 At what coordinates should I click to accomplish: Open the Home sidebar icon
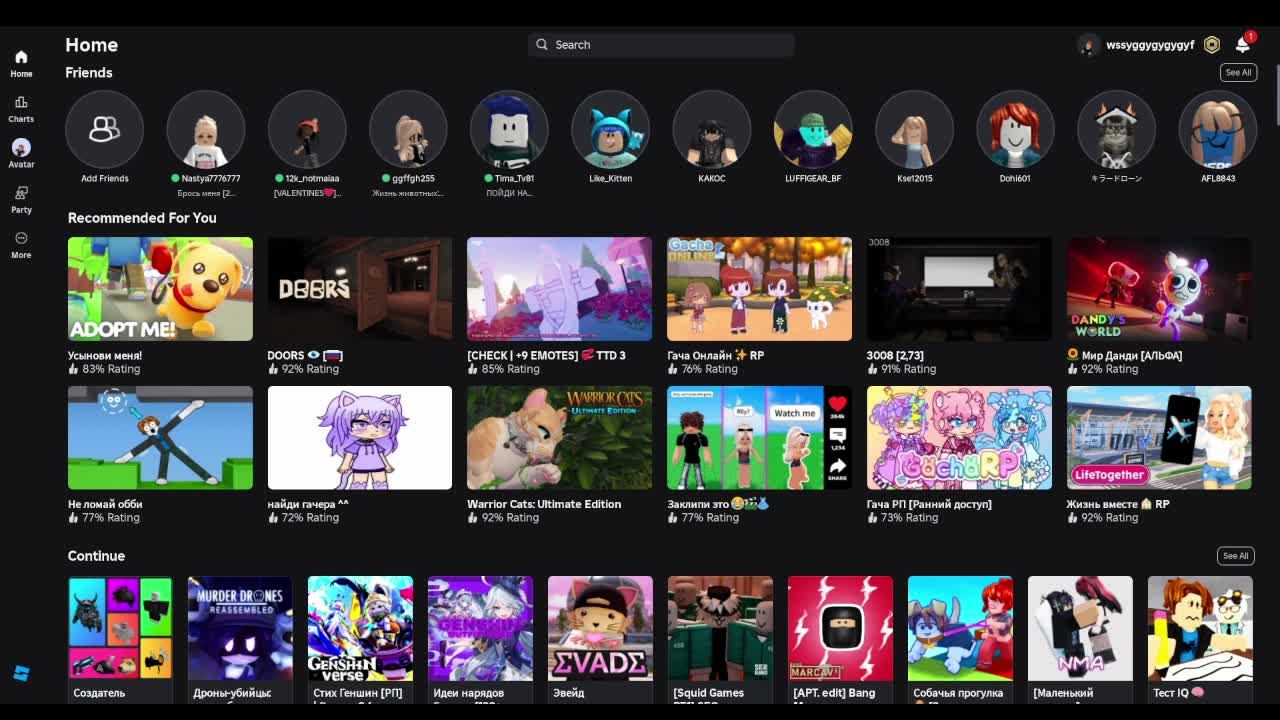[21, 57]
